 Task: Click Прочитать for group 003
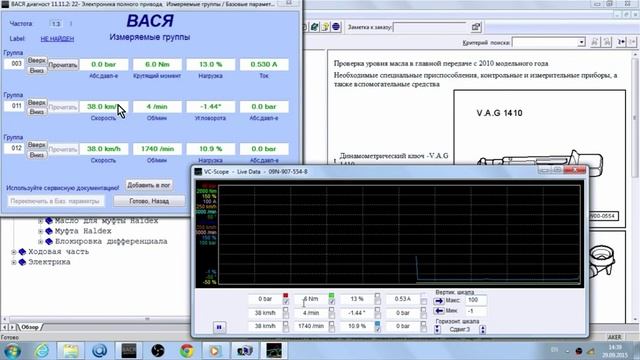point(63,65)
